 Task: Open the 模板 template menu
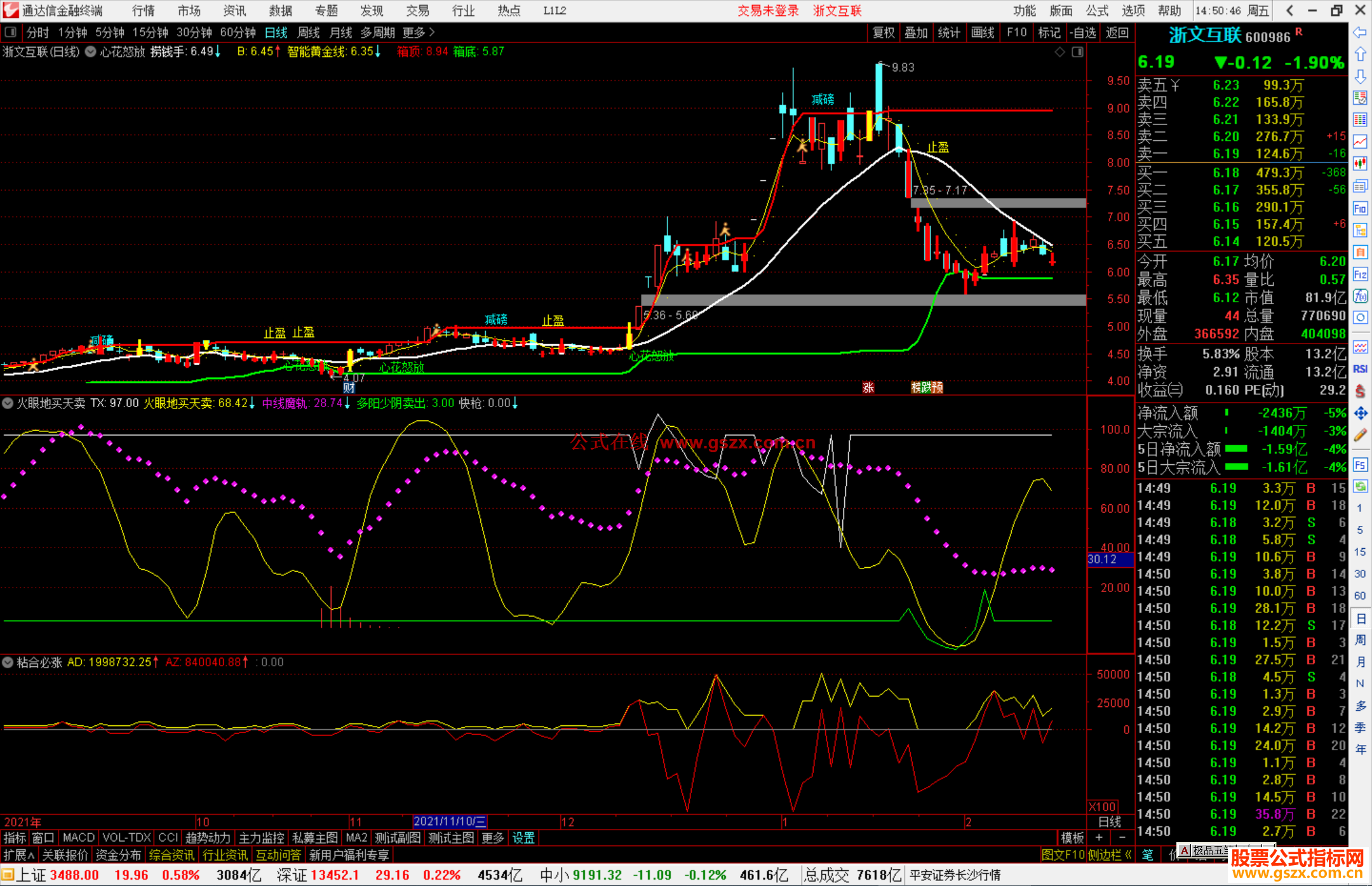[x=1072, y=838]
